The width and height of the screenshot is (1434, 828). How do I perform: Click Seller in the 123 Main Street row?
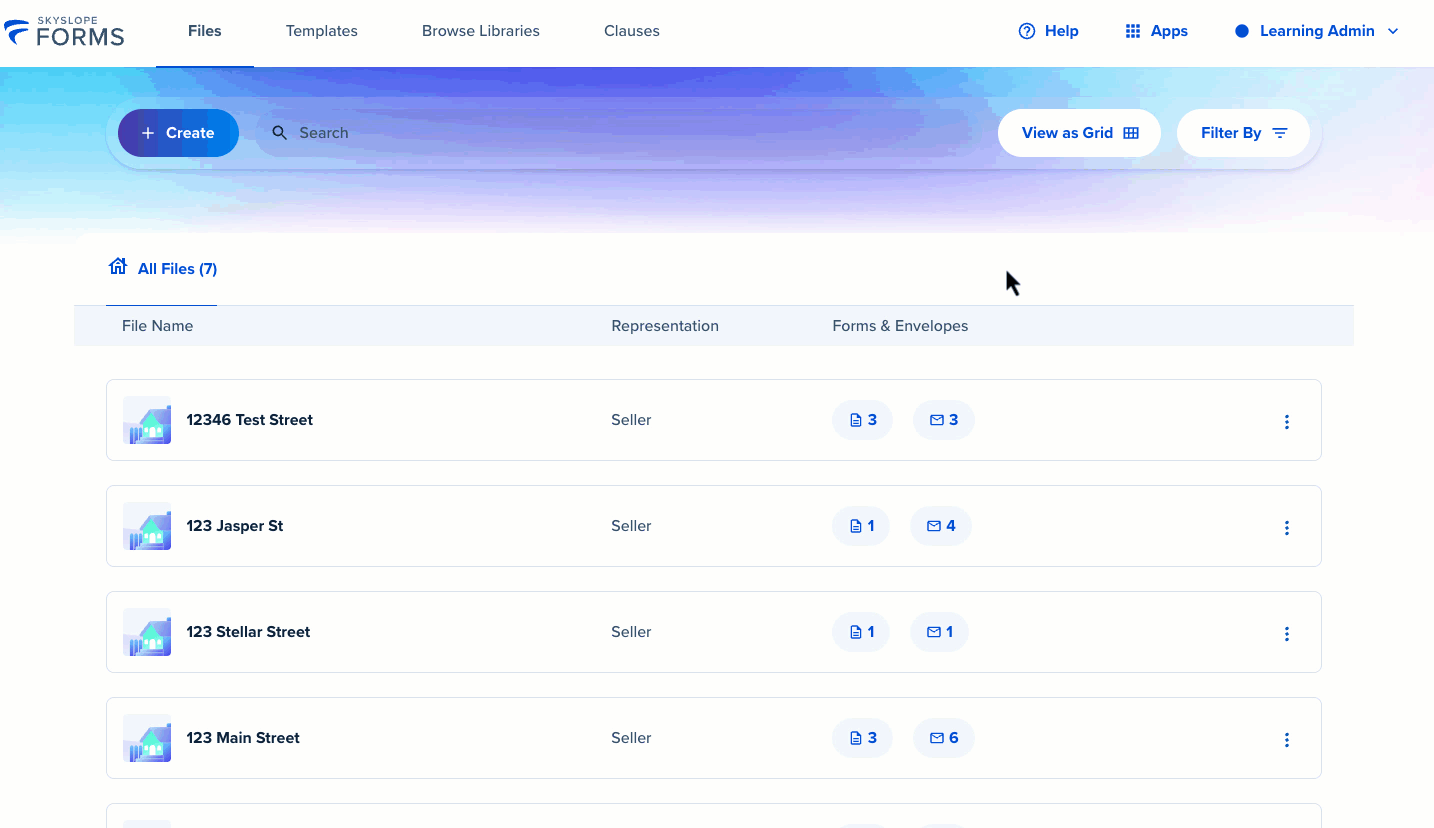click(x=631, y=738)
